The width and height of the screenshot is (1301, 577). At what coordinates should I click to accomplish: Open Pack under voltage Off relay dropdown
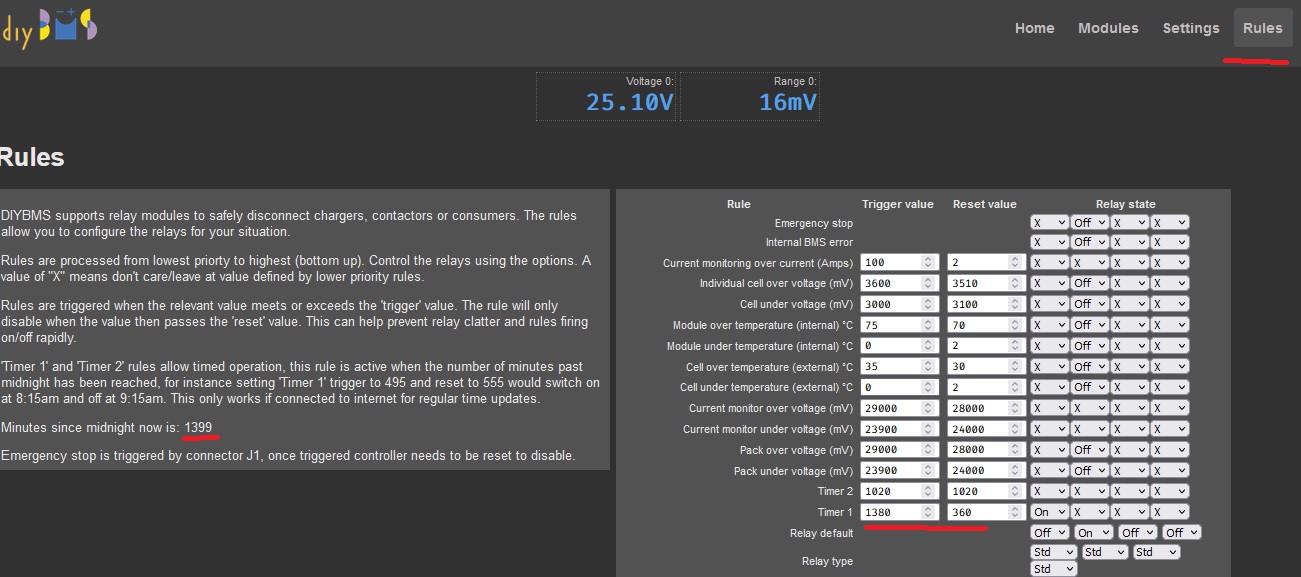pos(1089,470)
